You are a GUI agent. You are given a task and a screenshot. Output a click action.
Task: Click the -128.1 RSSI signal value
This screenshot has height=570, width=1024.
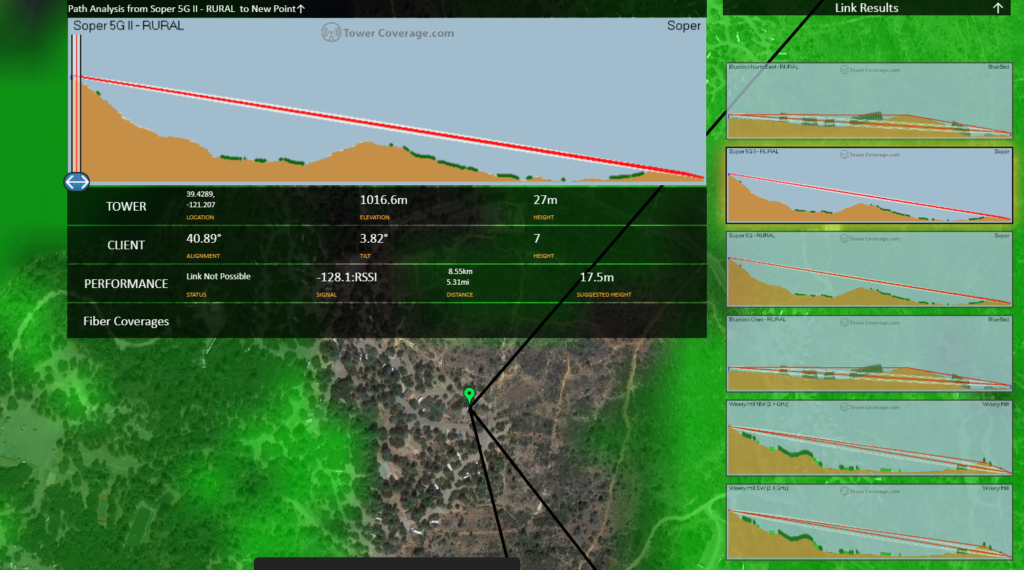click(x=347, y=277)
